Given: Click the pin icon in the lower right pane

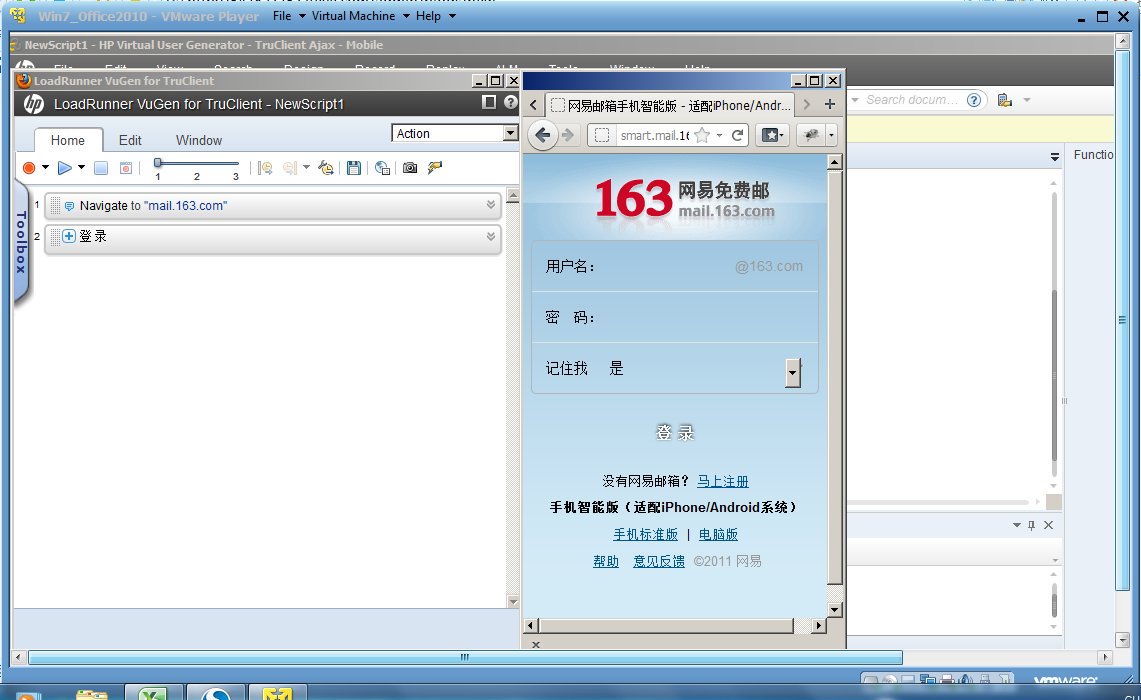Looking at the screenshot, I should tap(1031, 525).
